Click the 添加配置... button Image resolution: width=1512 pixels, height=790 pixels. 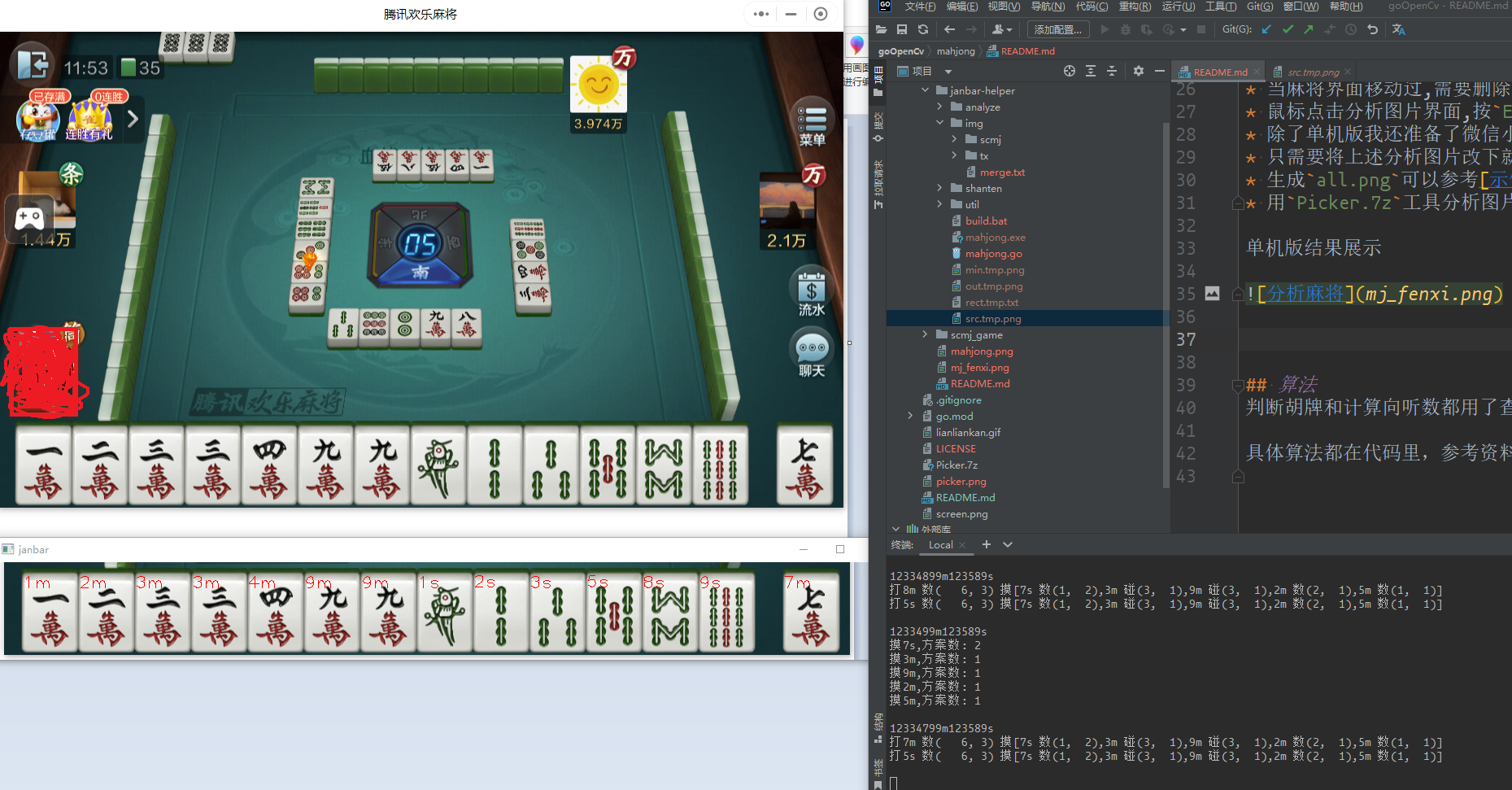(1058, 29)
